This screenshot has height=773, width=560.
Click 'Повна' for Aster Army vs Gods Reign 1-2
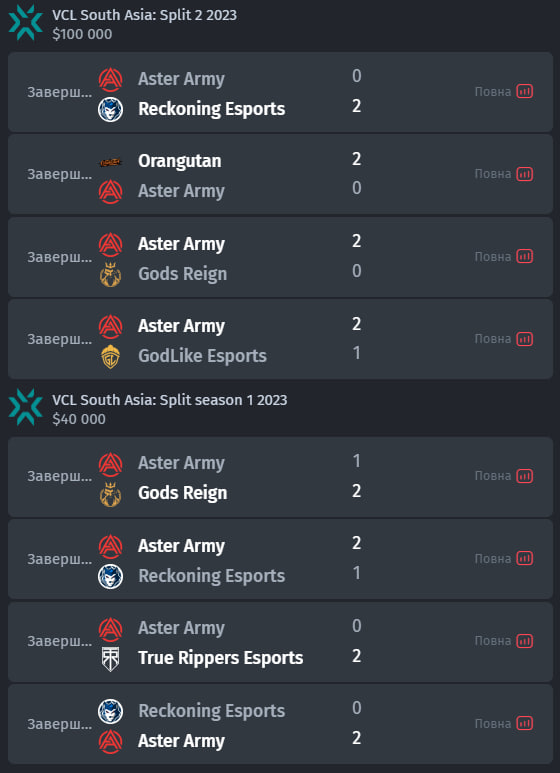tap(492, 476)
